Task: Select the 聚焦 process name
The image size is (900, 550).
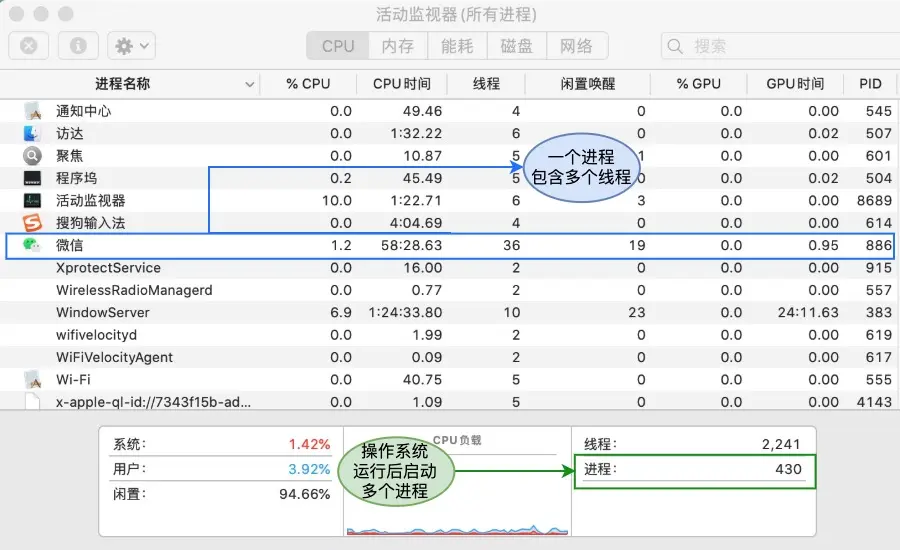Action: pyautogui.click(x=69, y=156)
